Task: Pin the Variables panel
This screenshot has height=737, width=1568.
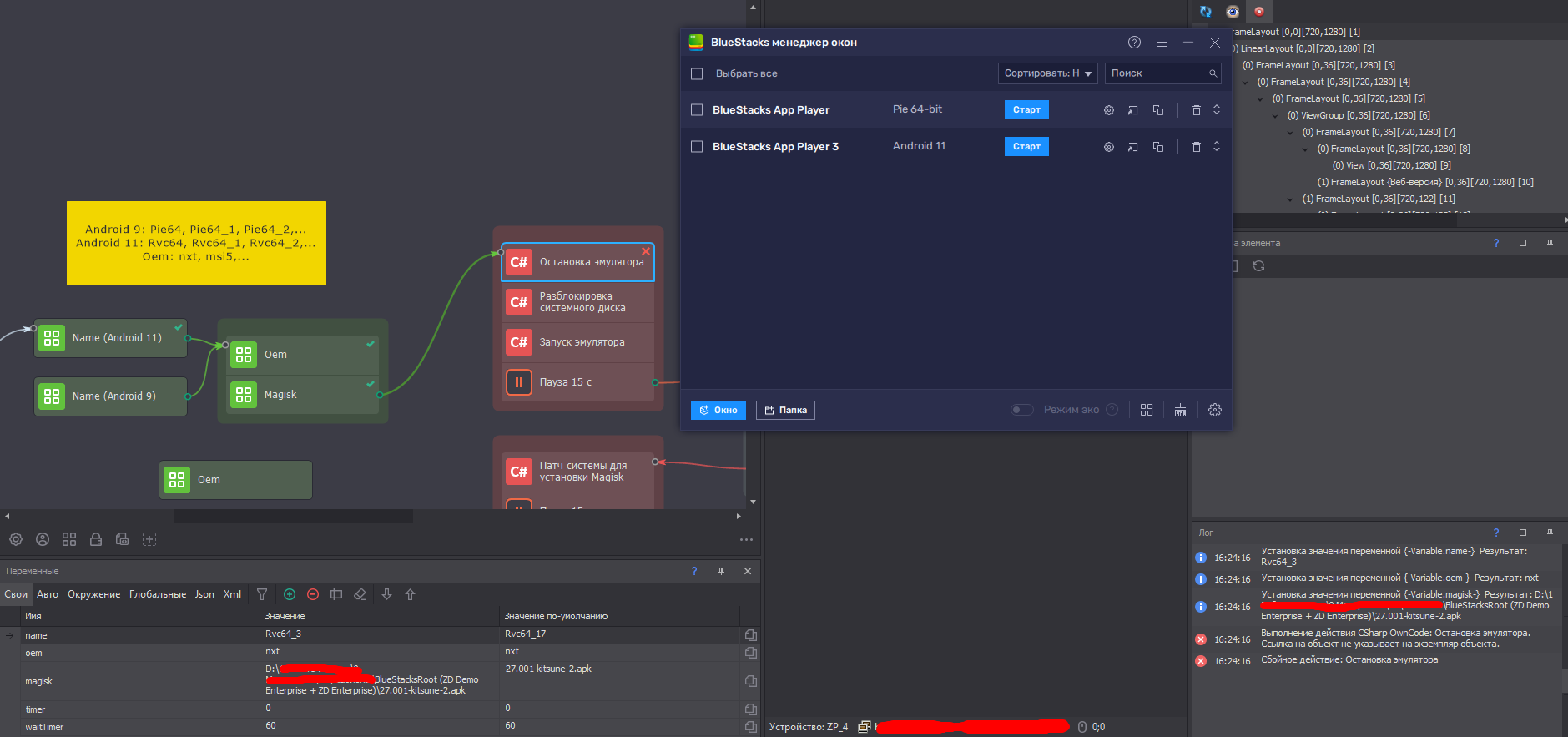Action: (721, 571)
